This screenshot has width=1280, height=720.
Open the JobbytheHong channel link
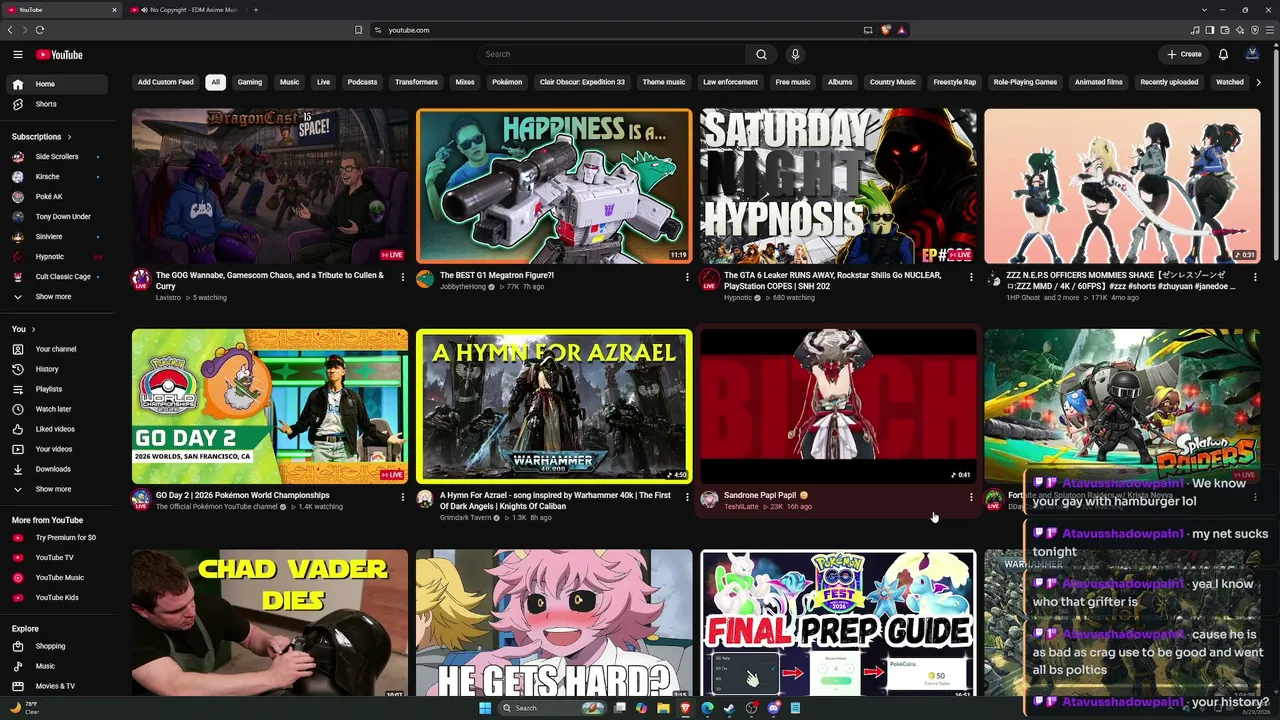click(x=463, y=287)
